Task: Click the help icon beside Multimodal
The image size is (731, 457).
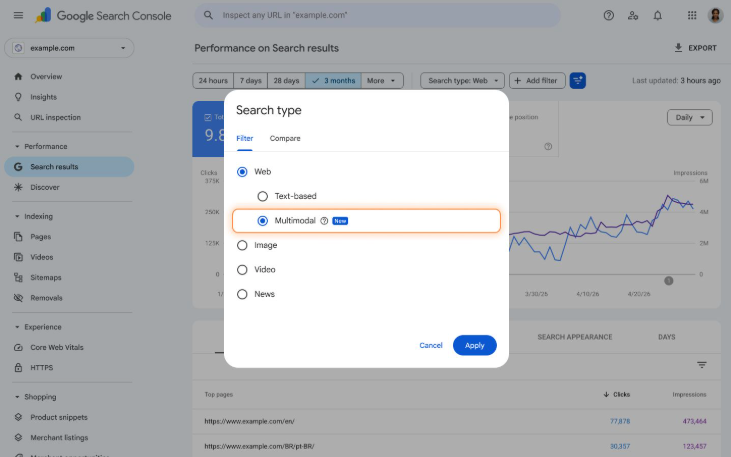Action: (324, 221)
